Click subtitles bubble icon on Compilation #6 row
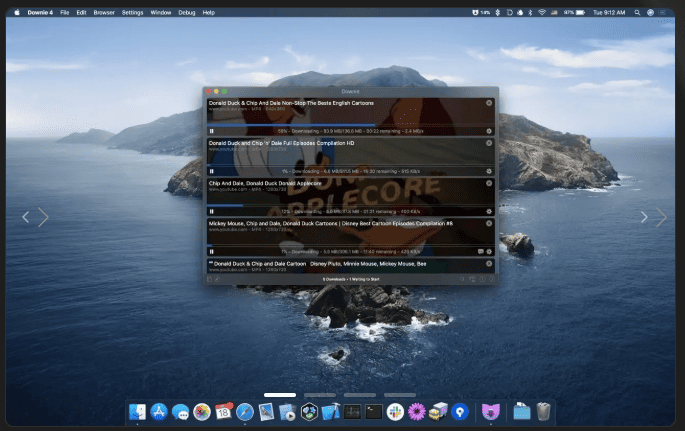The image size is (685, 431). tap(481, 252)
